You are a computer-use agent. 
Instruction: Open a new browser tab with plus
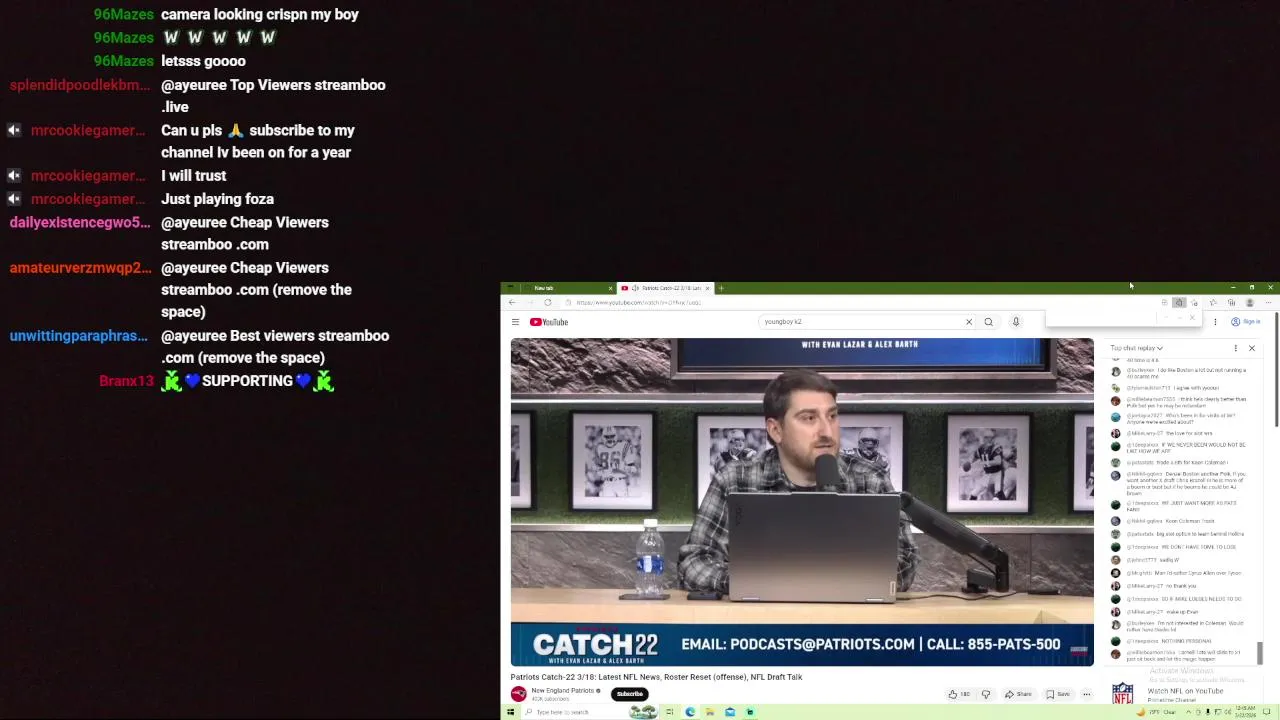[721, 288]
